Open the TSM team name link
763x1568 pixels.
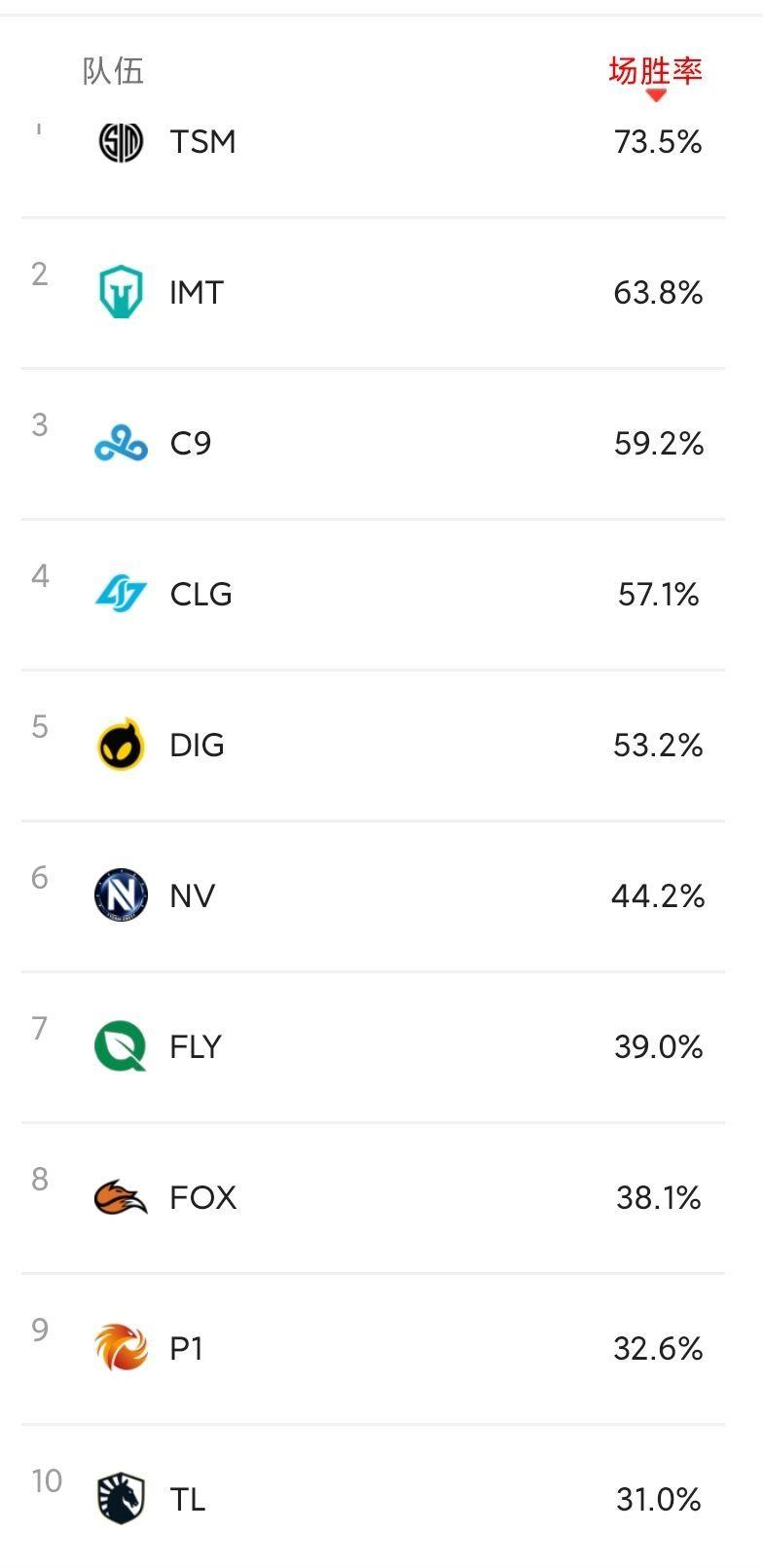pyautogui.click(x=202, y=142)
